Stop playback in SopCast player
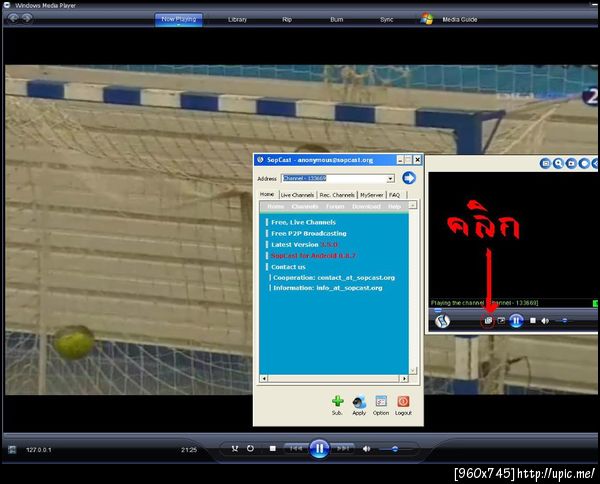 coord(533,321)
